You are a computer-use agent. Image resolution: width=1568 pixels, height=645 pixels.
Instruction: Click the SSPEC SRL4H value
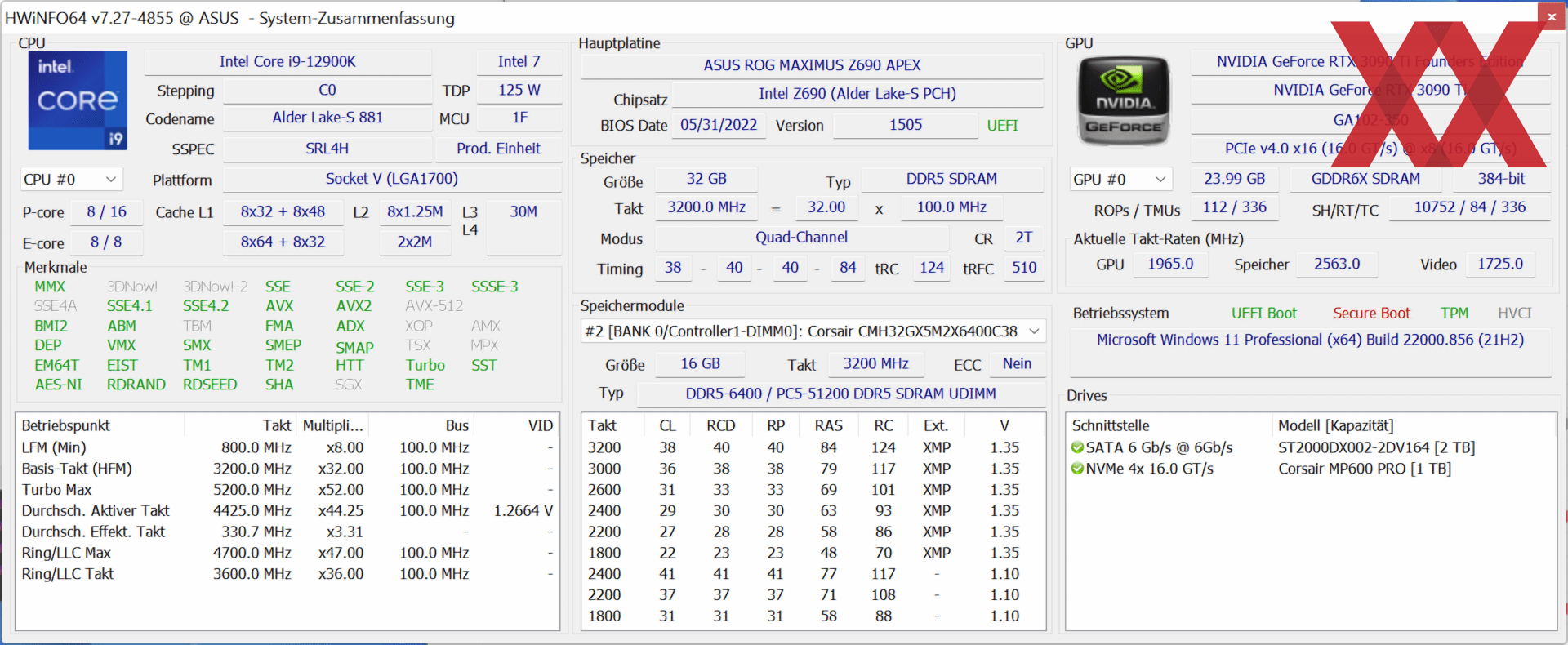point(327,149)
